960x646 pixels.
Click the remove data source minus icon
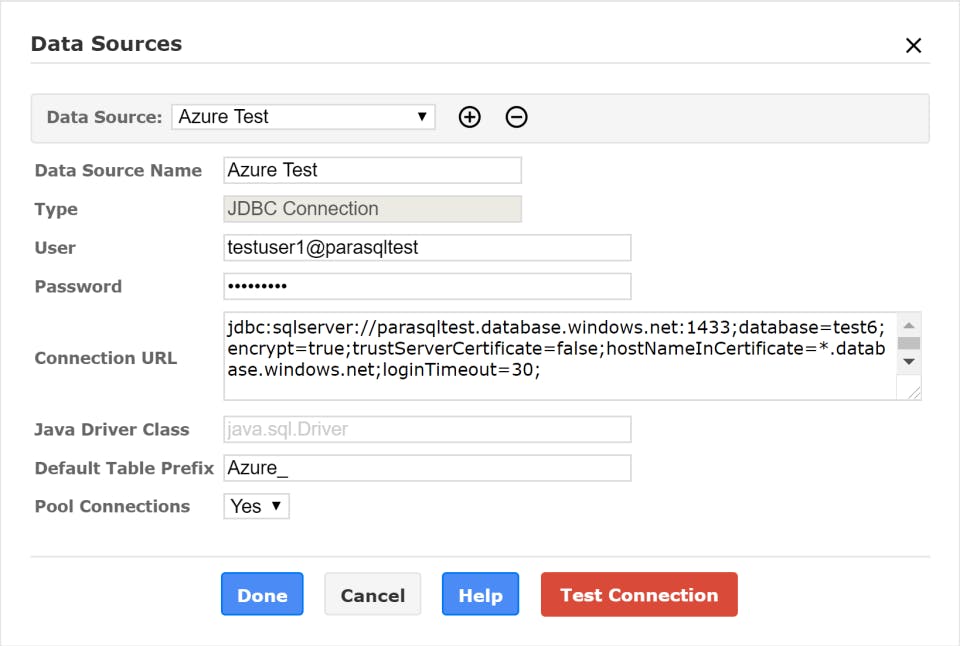(x=516, y=117)
